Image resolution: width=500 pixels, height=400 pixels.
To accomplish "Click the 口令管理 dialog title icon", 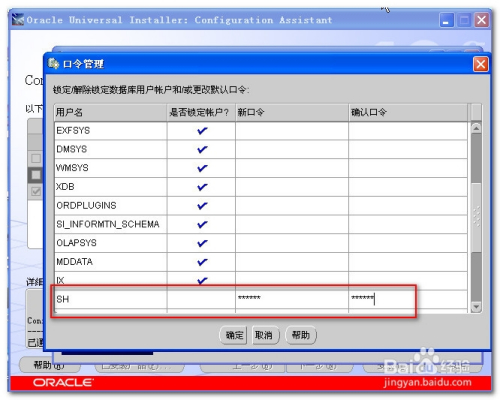I will point(53,63).
